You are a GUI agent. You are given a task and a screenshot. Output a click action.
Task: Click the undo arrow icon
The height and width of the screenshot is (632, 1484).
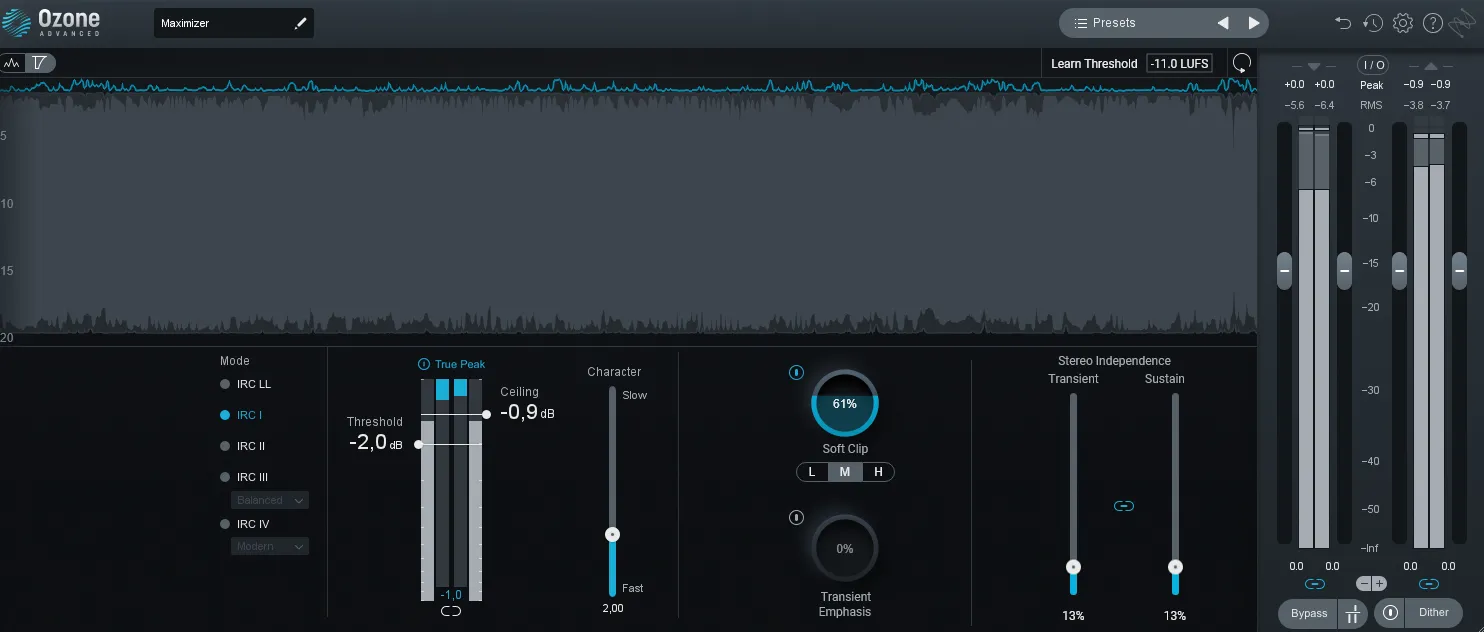[x=1342, y=22]
